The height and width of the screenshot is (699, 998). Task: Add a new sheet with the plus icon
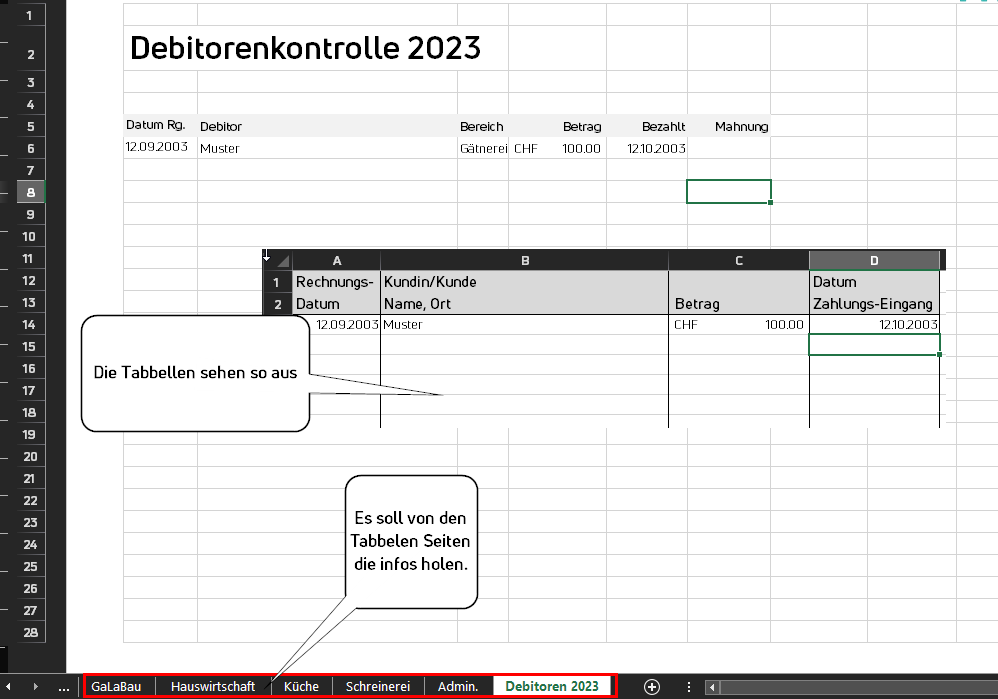(652, 687)
